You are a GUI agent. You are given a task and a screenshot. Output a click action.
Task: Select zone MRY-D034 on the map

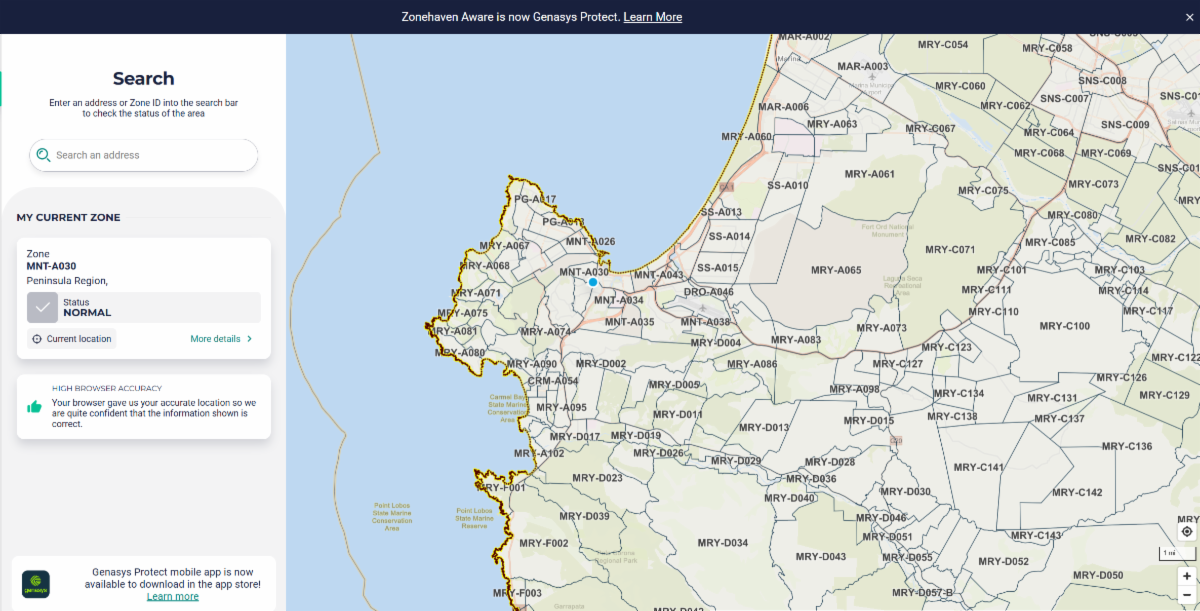(x=723, y=543)
